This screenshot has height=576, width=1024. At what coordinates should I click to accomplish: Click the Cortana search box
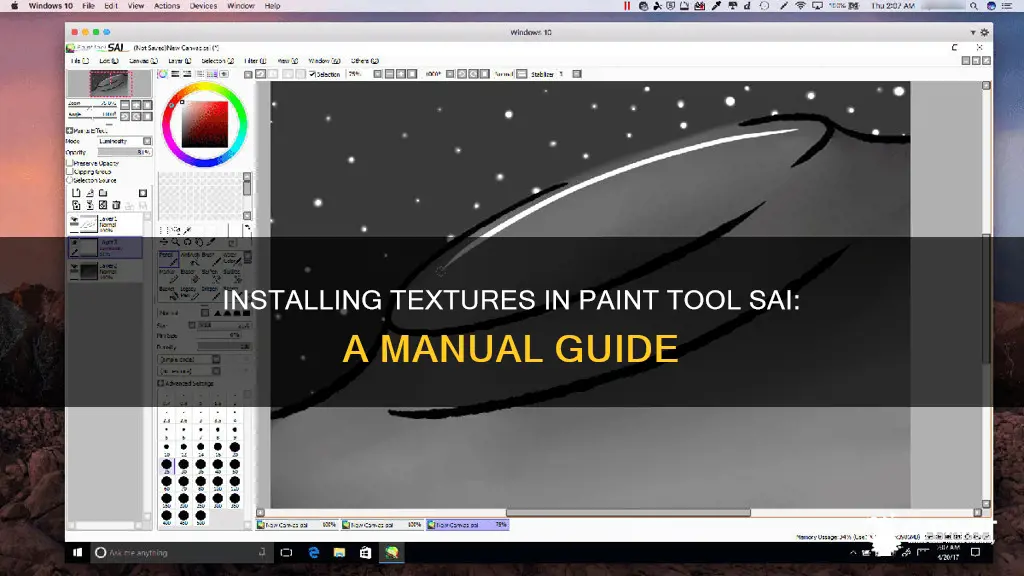180,552
